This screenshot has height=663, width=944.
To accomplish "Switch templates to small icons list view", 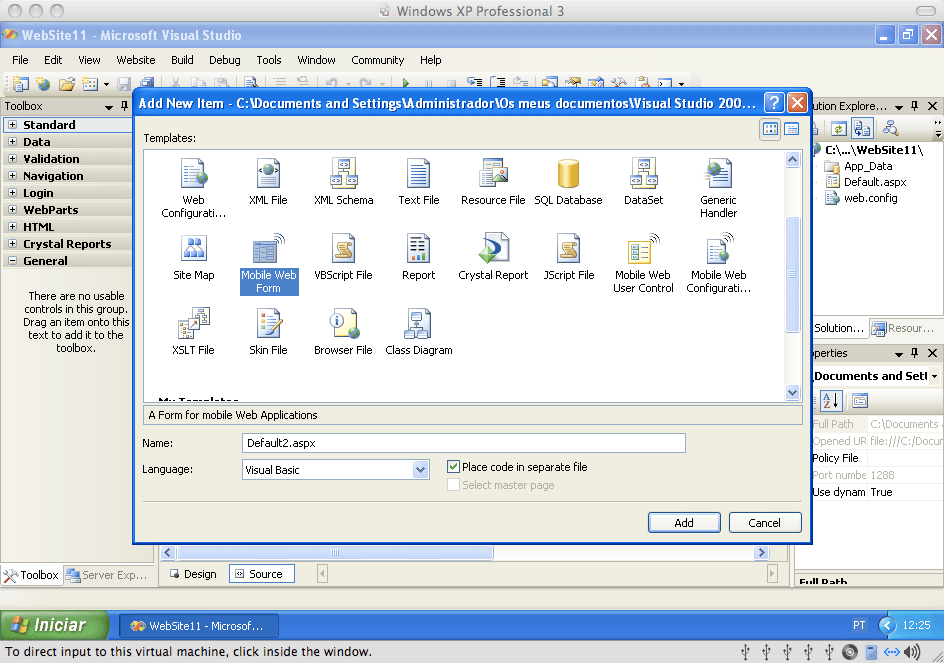I will coord(792,129).
